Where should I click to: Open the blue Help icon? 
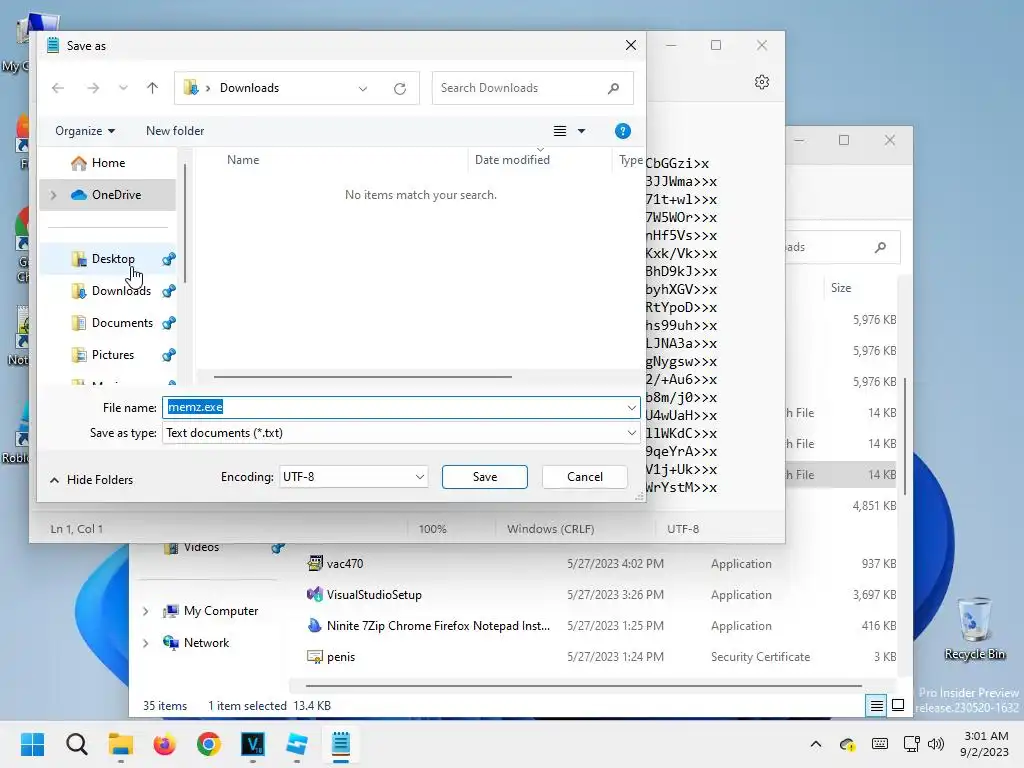pos(622,131)
